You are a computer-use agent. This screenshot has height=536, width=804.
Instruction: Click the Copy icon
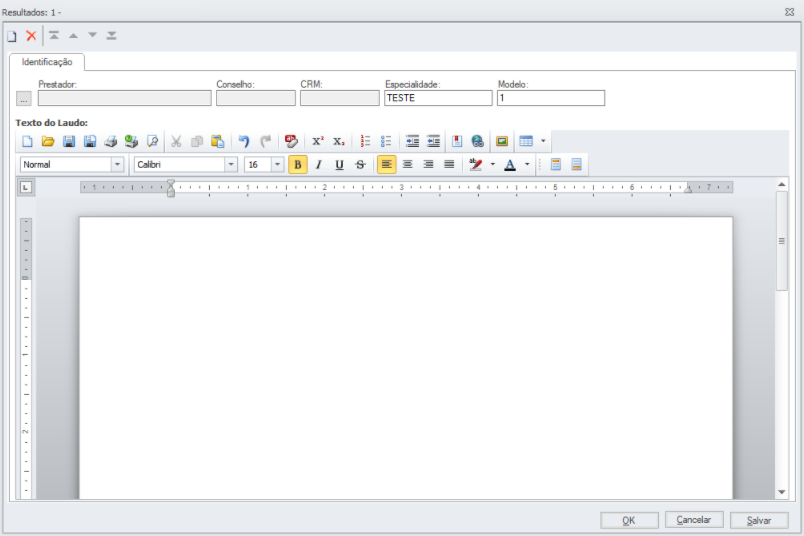click(x=197, y=141)
